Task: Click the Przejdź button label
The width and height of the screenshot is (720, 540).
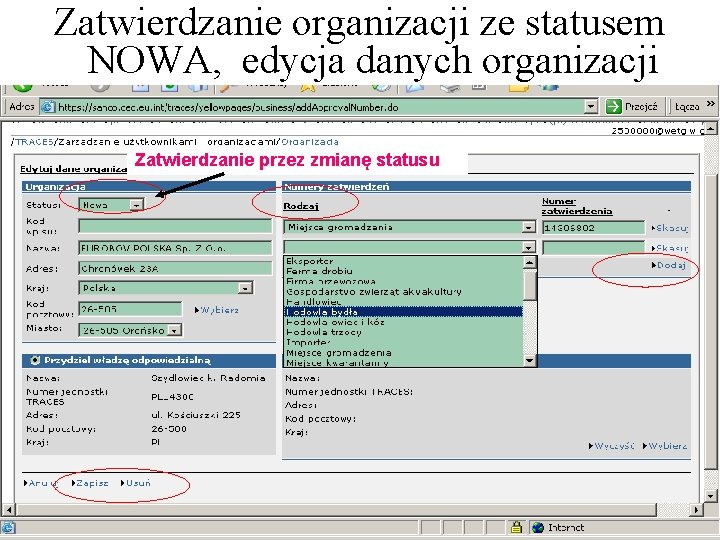Action: pyautogui.click(x=641, y=107)
